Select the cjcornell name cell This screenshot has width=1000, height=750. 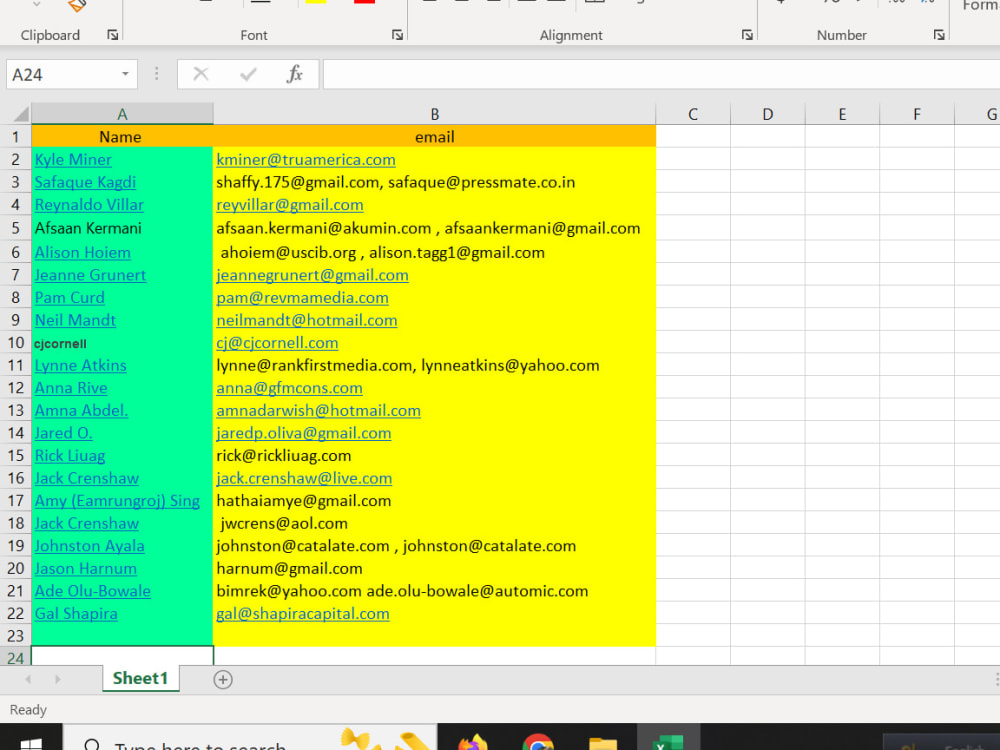[122, 342]
